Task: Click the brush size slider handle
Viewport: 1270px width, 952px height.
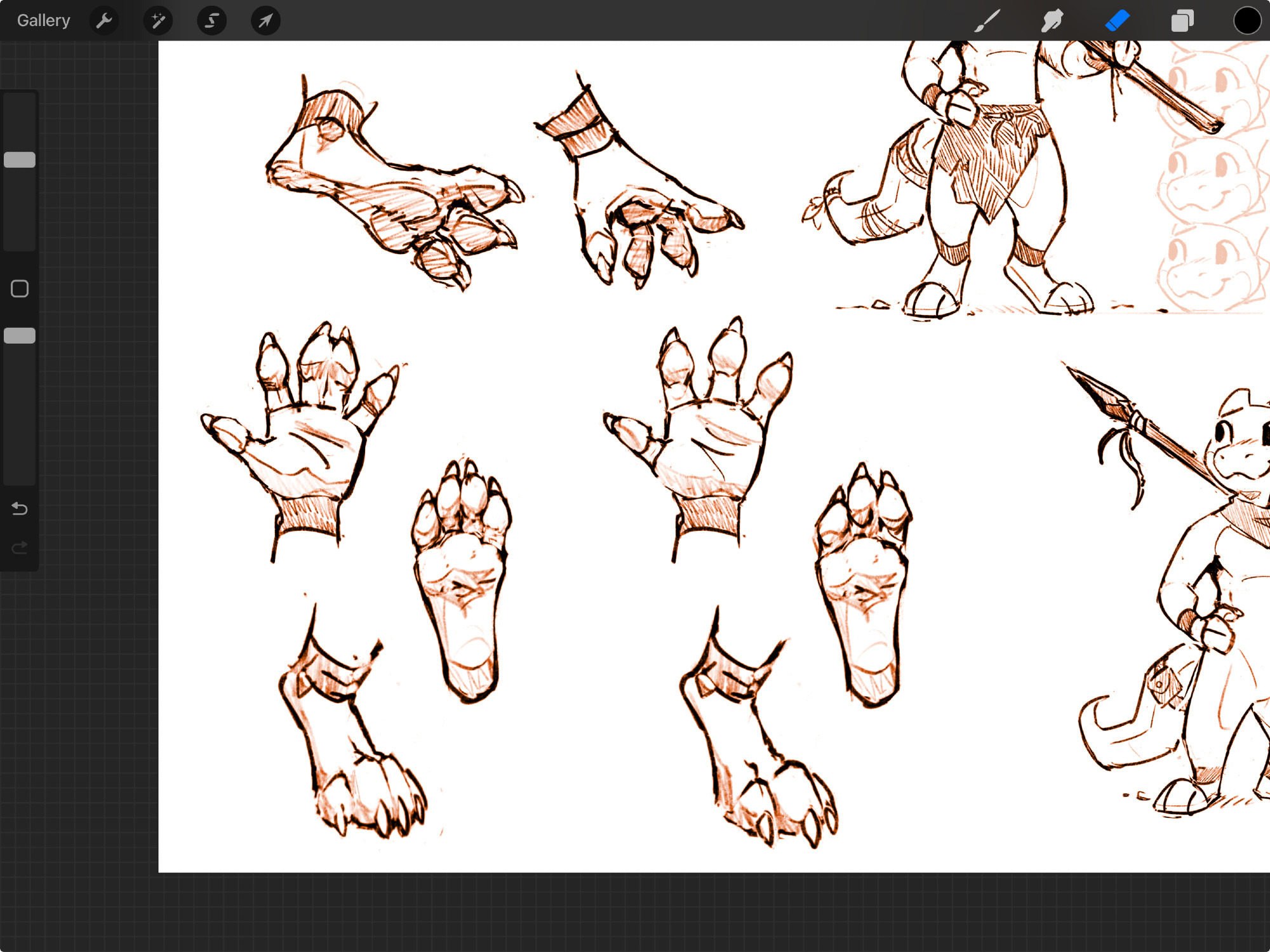Action: click(x=20, y=159)
